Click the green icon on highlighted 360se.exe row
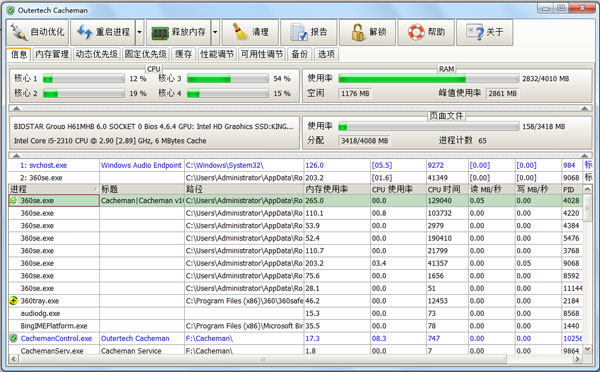Image resolution: width=600 pixels, height=372 pixels. point(13,200)
